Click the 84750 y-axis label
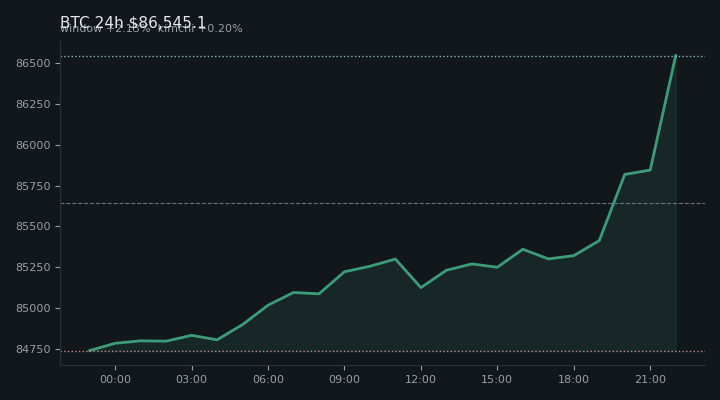 click(x=33, y=349)
